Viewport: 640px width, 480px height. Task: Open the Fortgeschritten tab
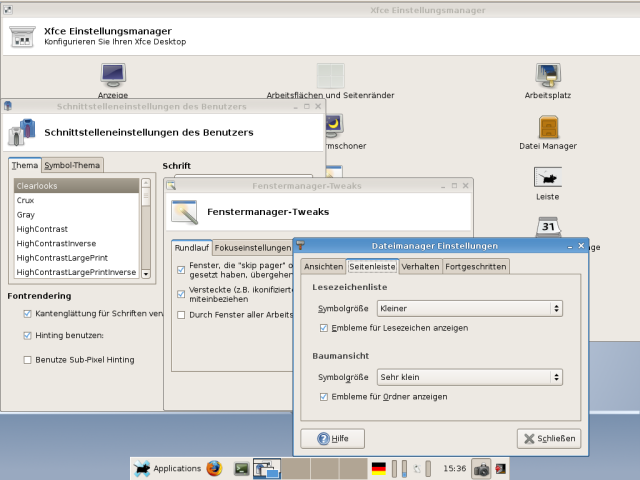(x=476, y=267)
